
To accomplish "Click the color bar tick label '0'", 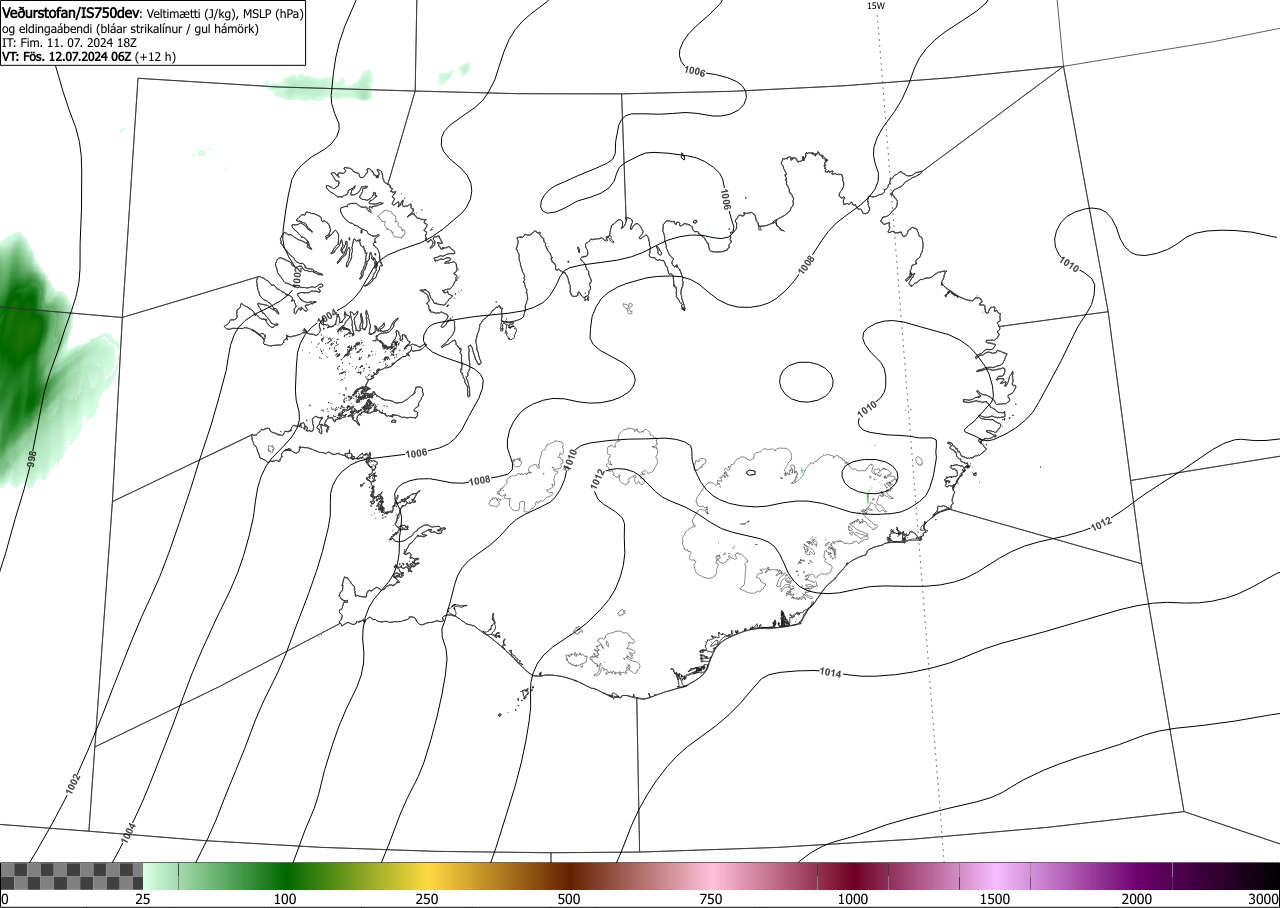I will 5,899.
